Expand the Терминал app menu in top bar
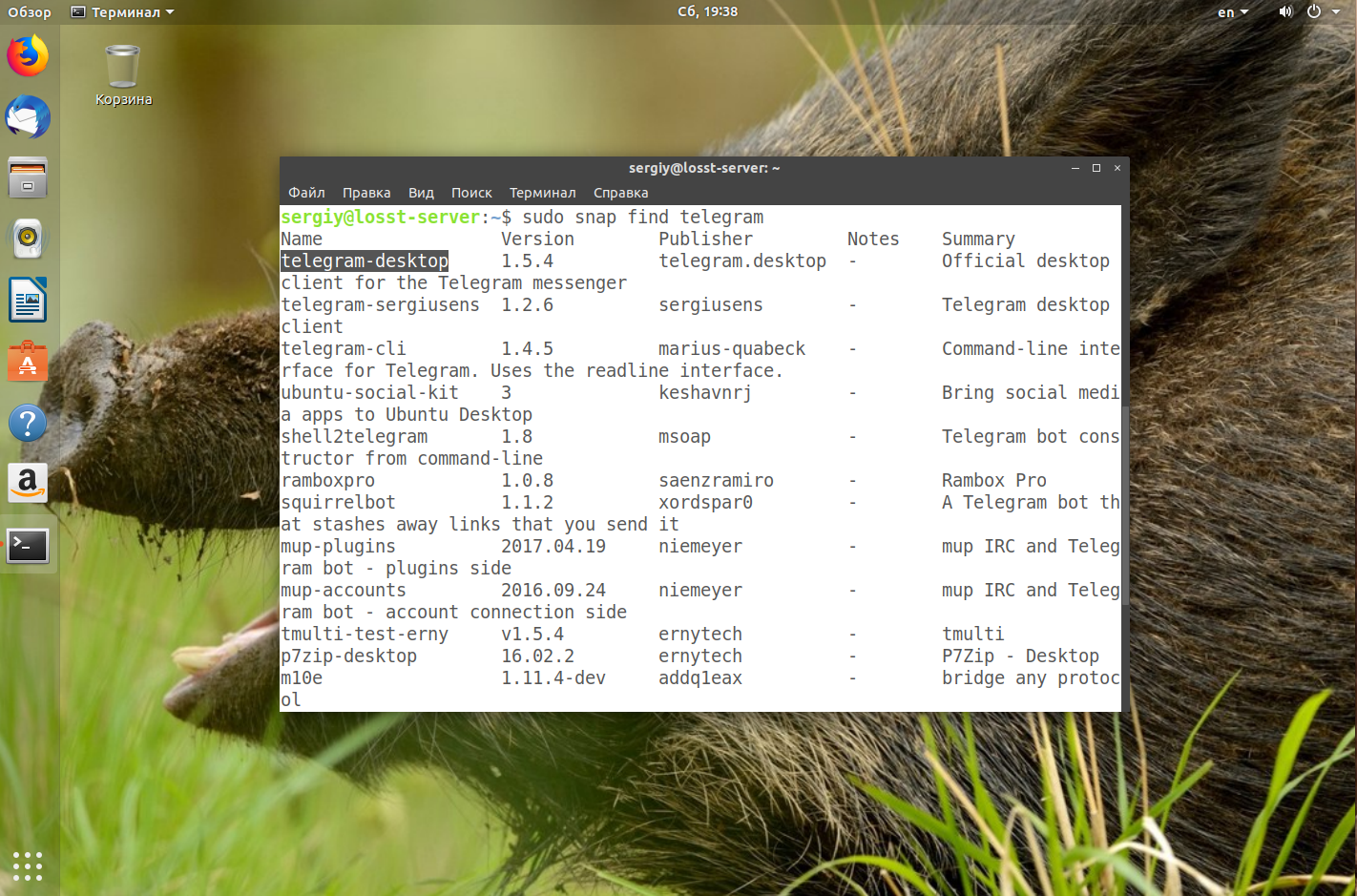This screenshot has height=896, width=1357. pos(123,11)
